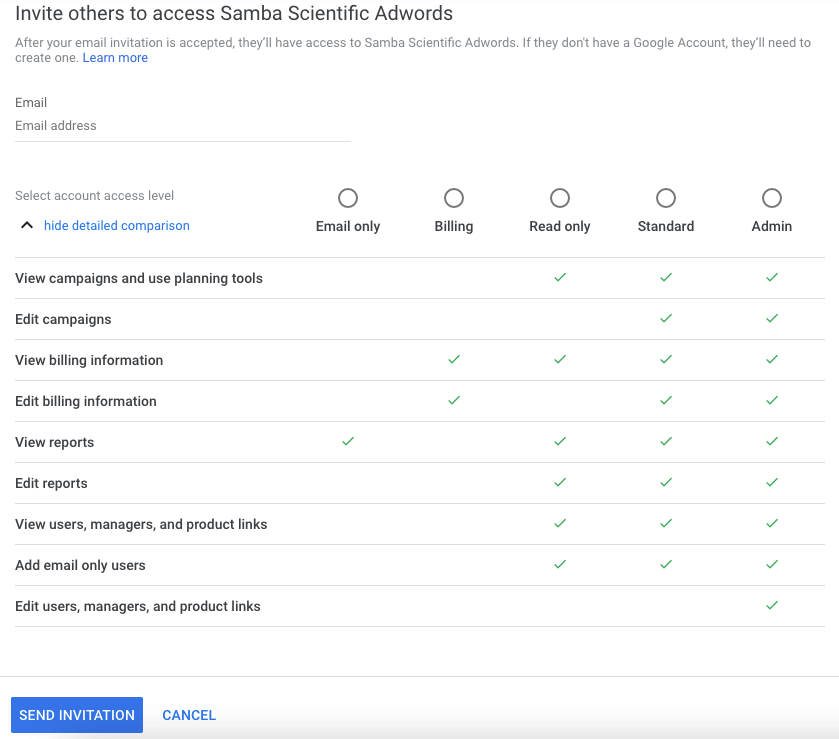
Task: Click the 'Edit billing information' row label
Action: pyautogui.click(x=86, y=401)
